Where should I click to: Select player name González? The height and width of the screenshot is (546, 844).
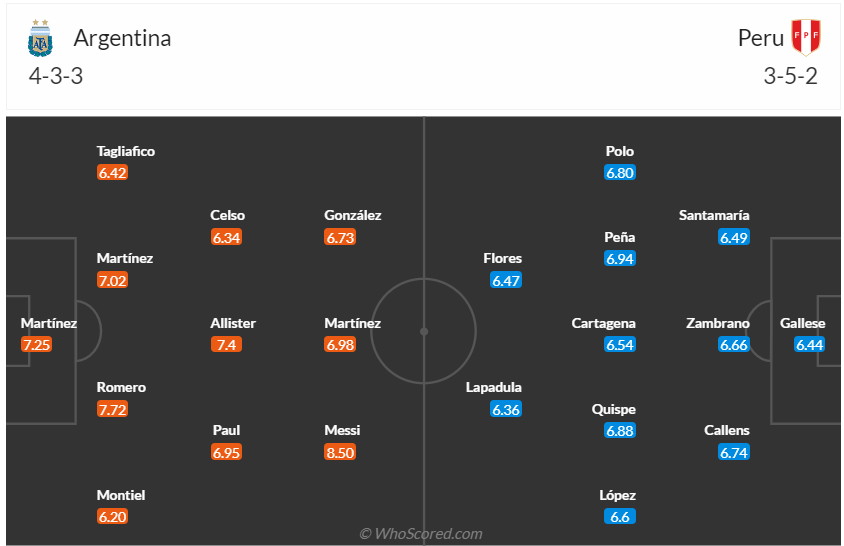(353, 215)
